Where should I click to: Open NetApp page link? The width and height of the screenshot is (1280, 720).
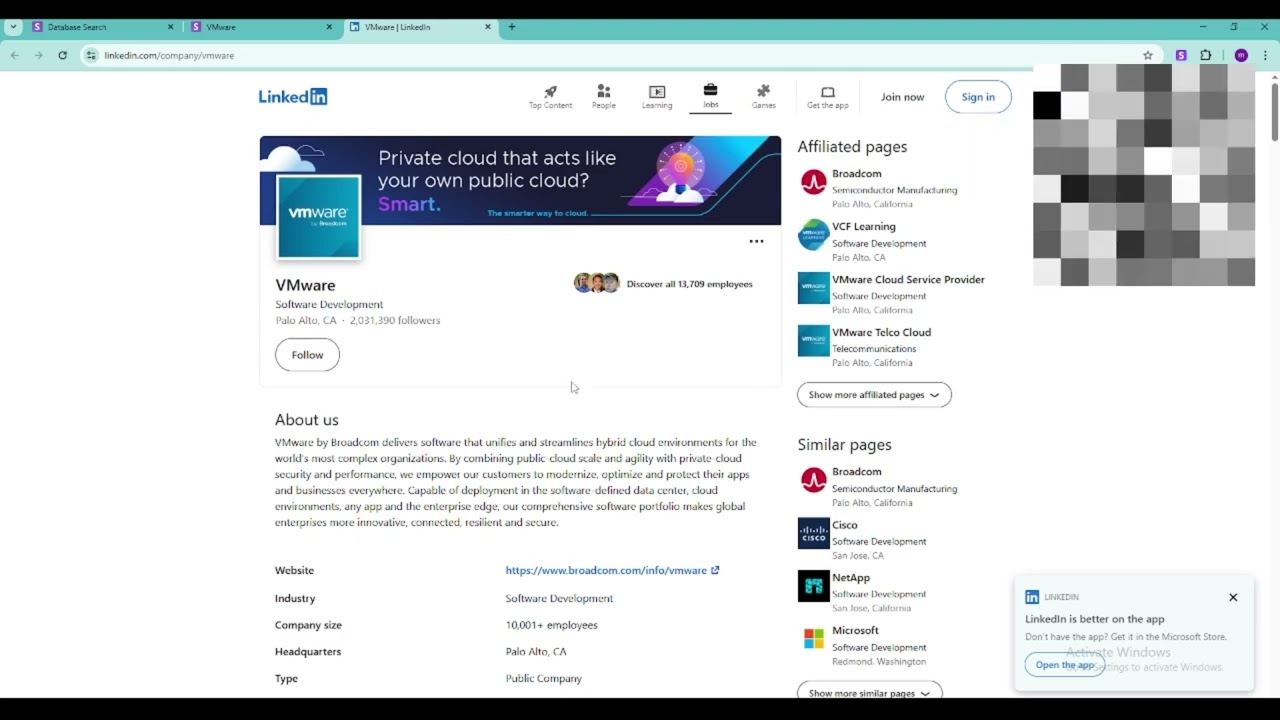[851, 578]
